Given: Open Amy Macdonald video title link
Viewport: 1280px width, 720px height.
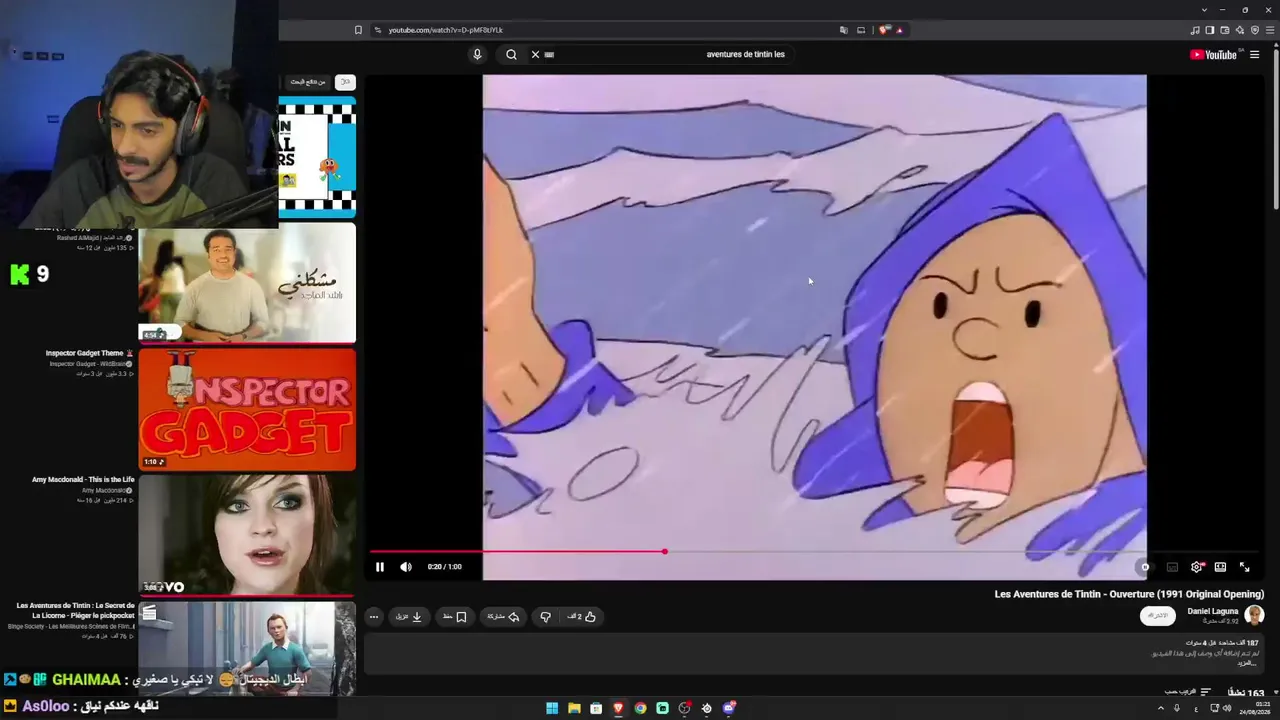Looking at the screenshot, I should [83, 480].
